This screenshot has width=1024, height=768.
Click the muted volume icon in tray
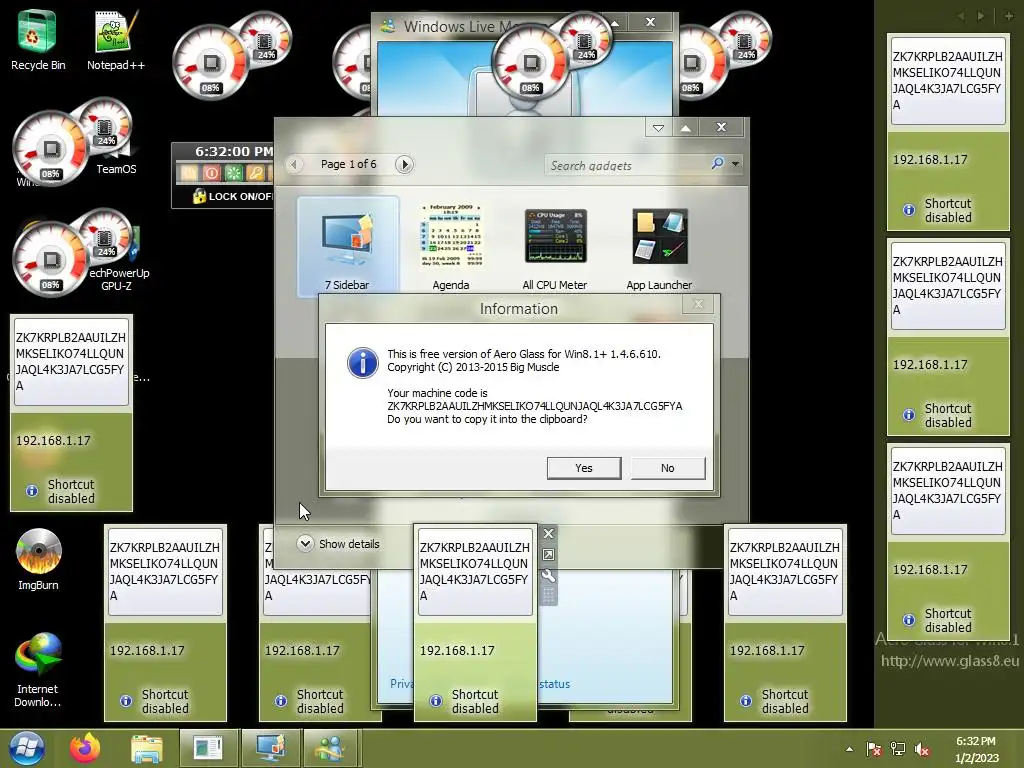[922, 749]
